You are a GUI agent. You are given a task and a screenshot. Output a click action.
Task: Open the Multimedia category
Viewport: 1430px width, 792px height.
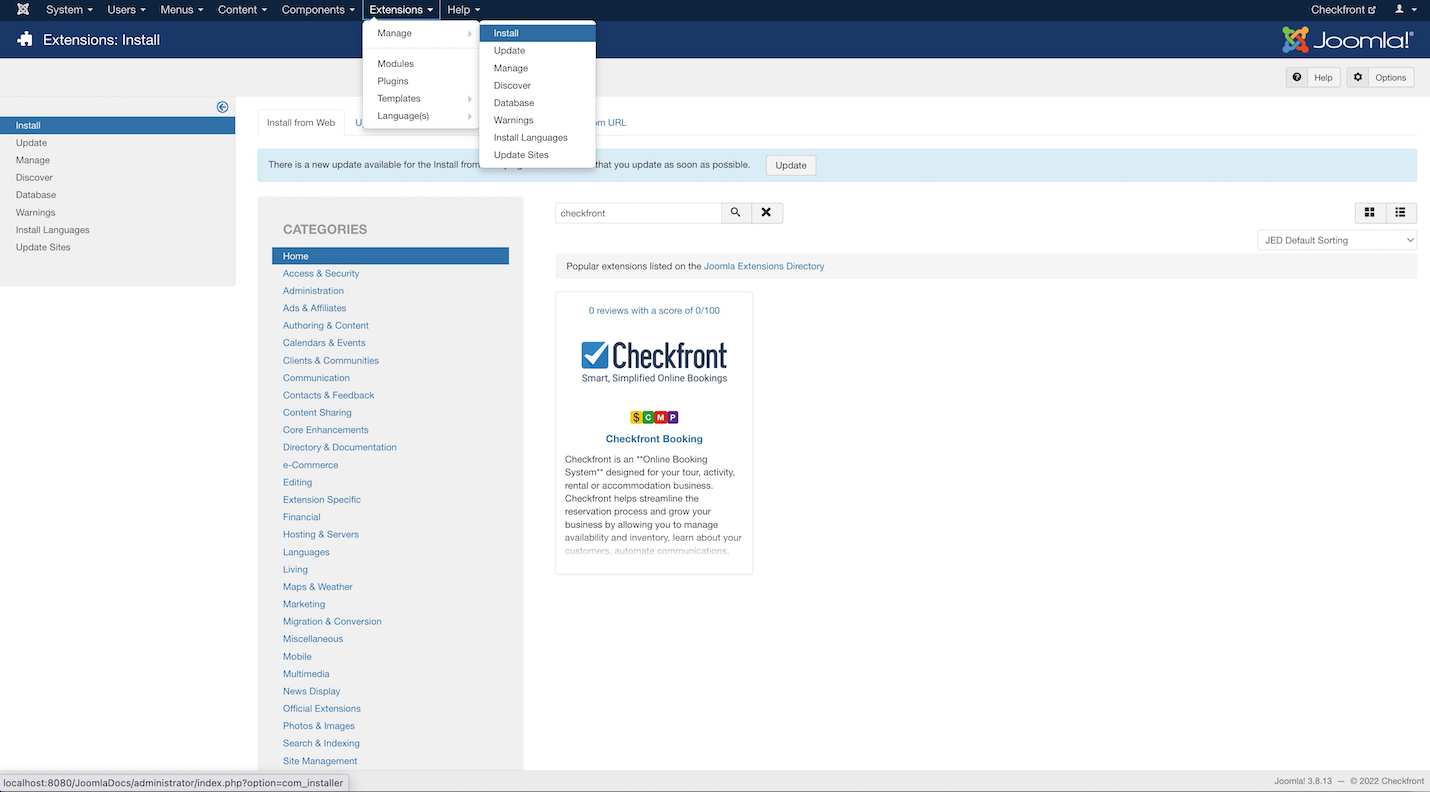(x=306, y=674)
